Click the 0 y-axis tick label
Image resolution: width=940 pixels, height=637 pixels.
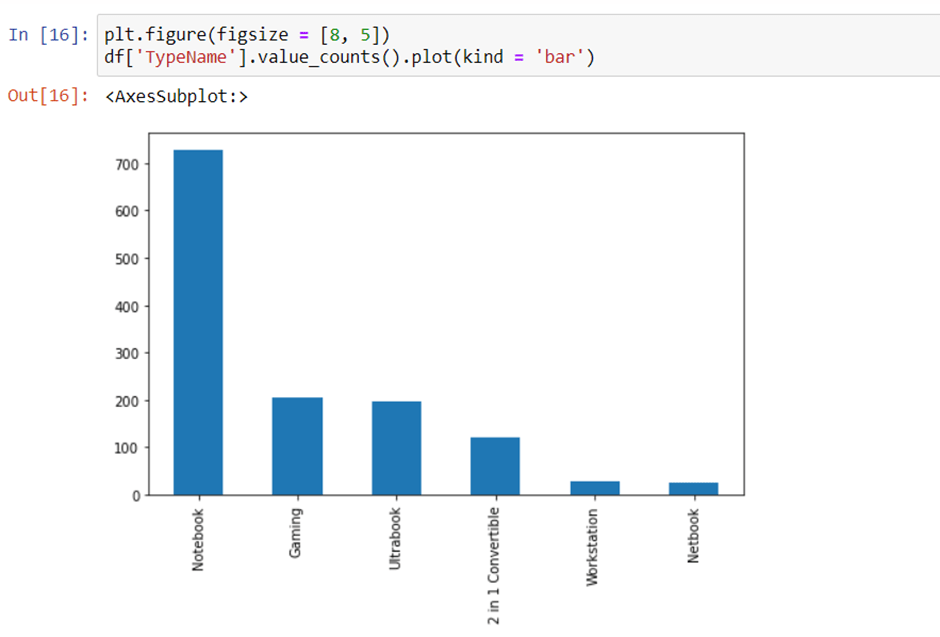136,496
